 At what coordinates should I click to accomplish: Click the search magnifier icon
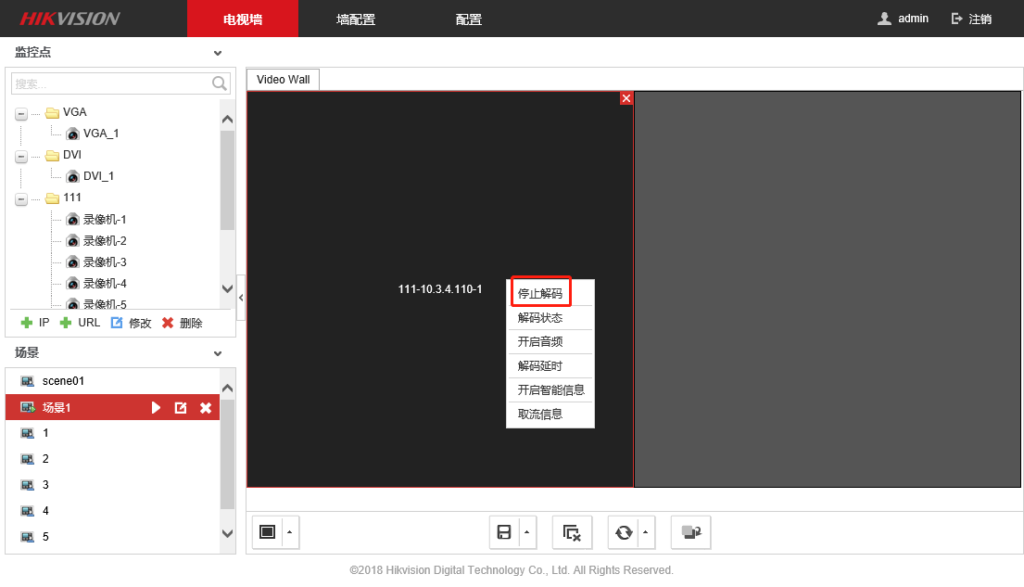click(x=220, y=84)
